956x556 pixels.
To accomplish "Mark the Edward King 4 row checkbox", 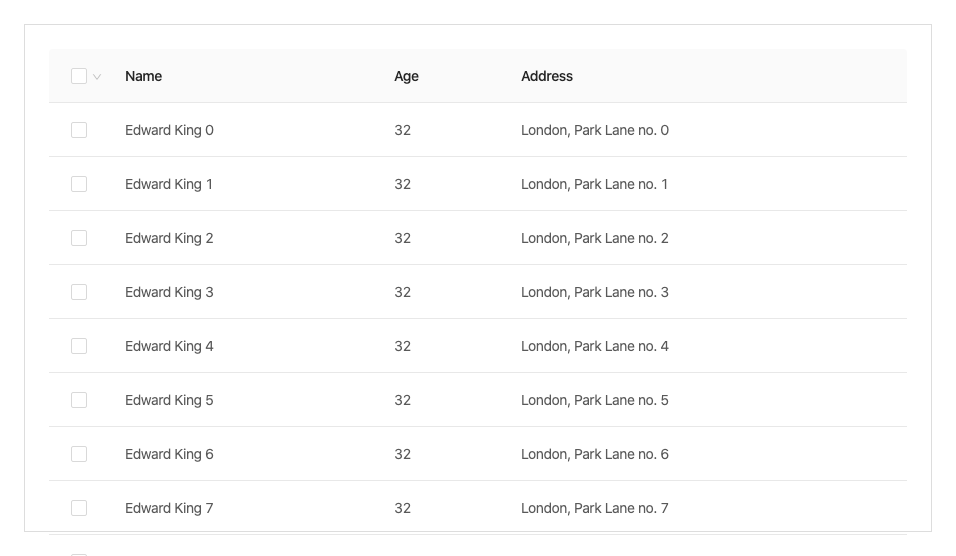I will (x=79, y=346).
